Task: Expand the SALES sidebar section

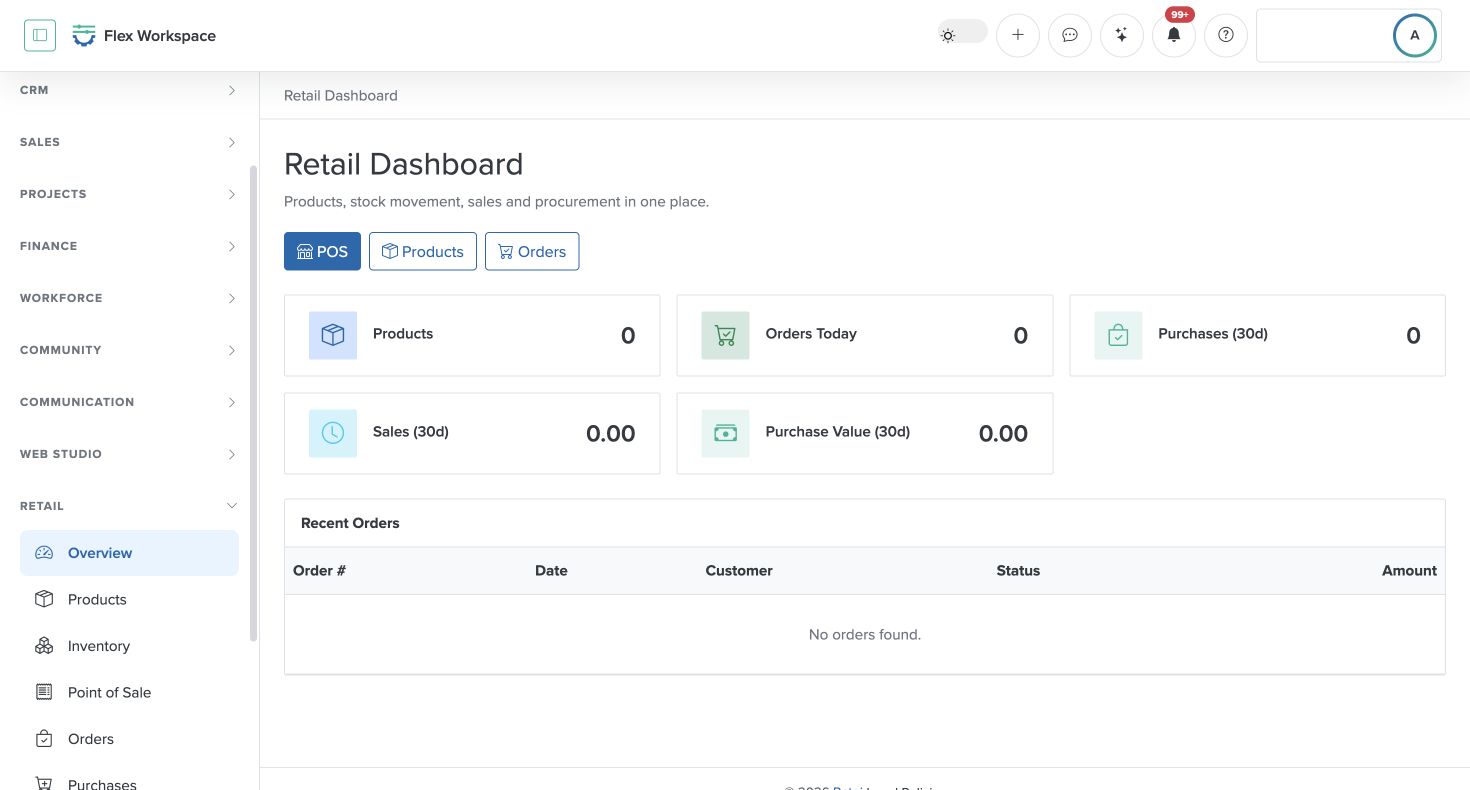Action: click(x=129, y=142)
